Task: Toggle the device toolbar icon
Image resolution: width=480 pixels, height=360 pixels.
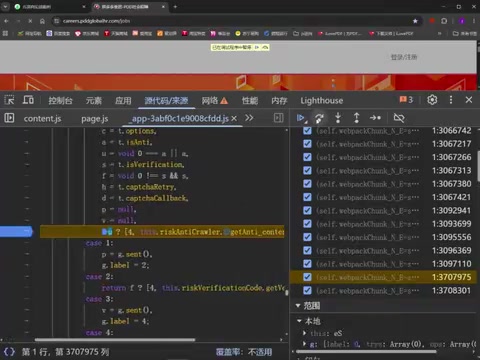Action: coord(28,100)
